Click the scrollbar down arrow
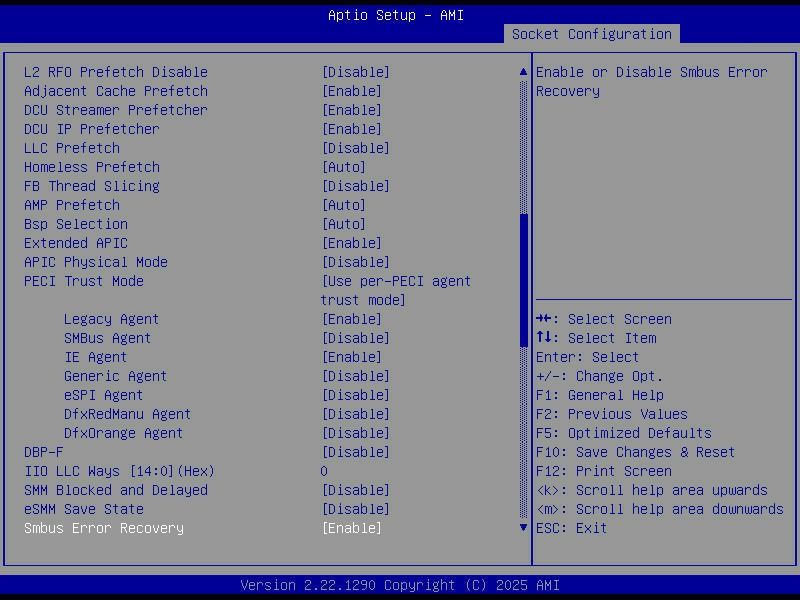 (523, 528)
